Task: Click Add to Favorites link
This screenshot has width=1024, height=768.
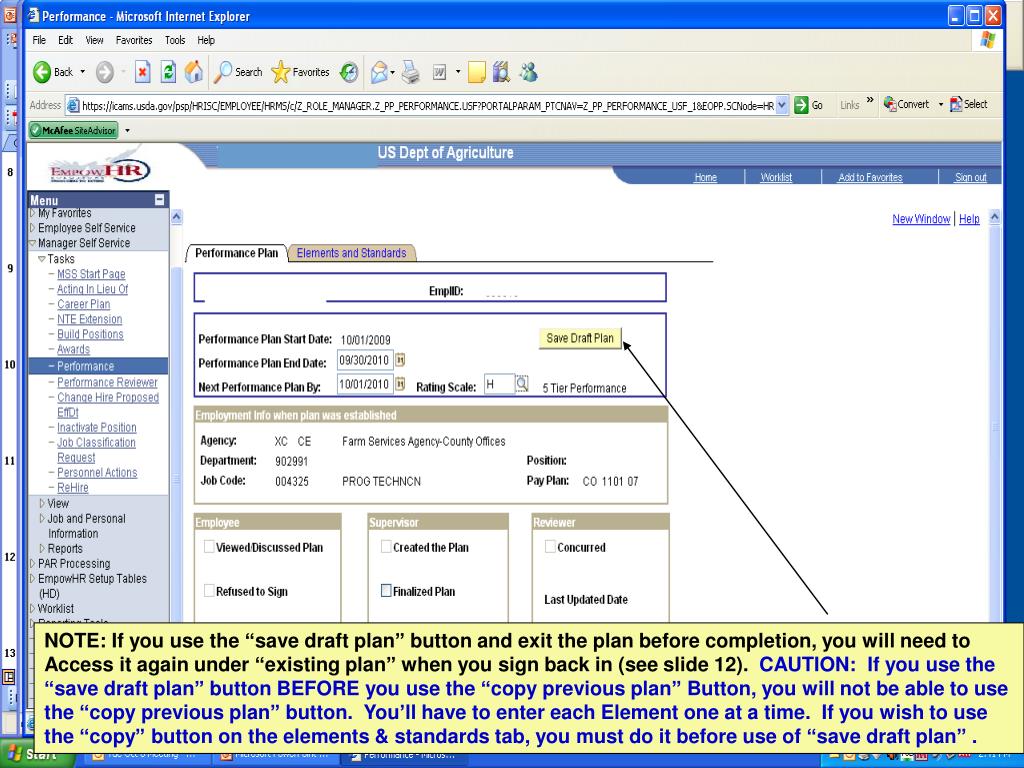Action: [x=870, y=177]
